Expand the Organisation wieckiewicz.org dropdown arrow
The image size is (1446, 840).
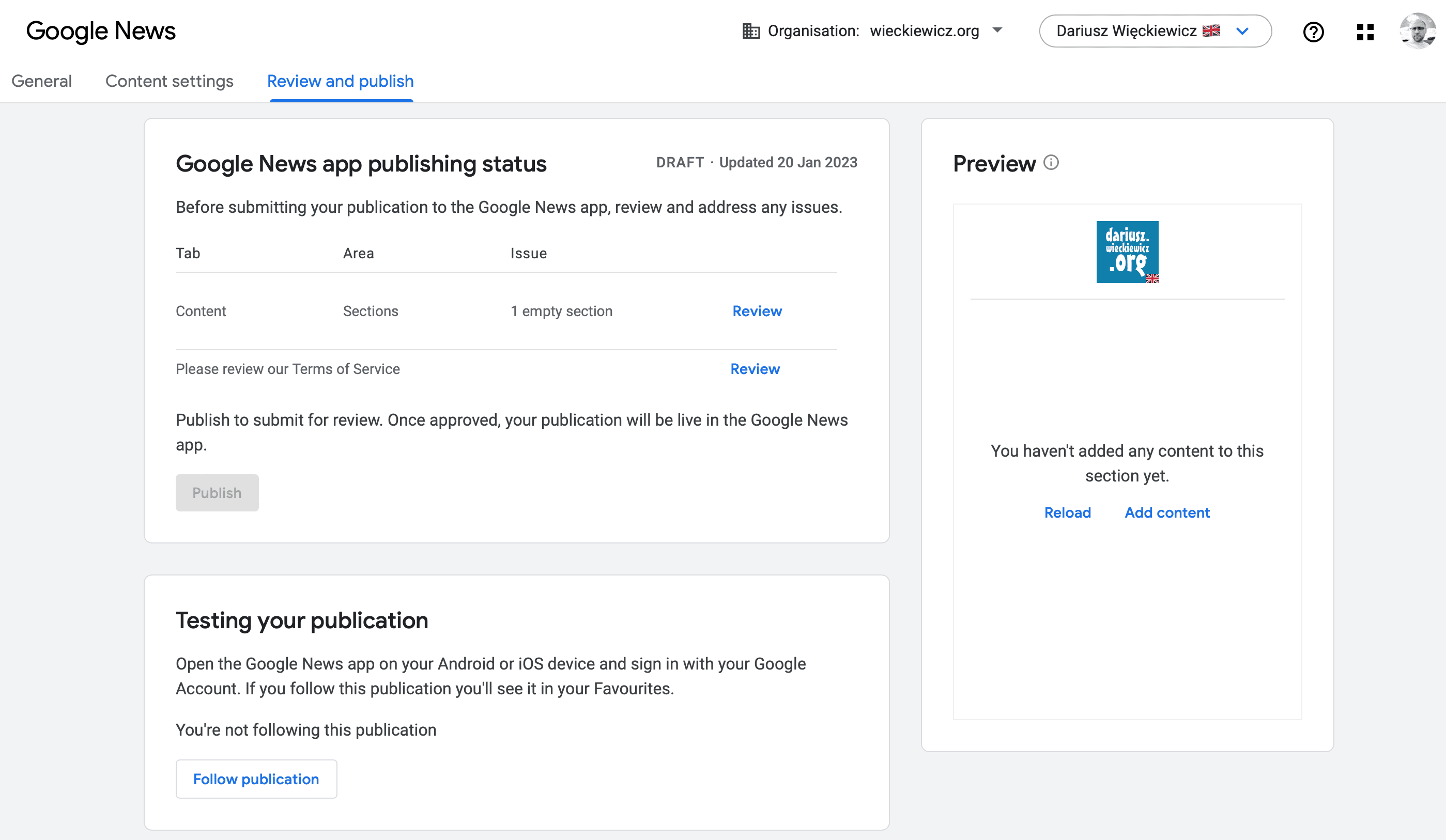997,30
